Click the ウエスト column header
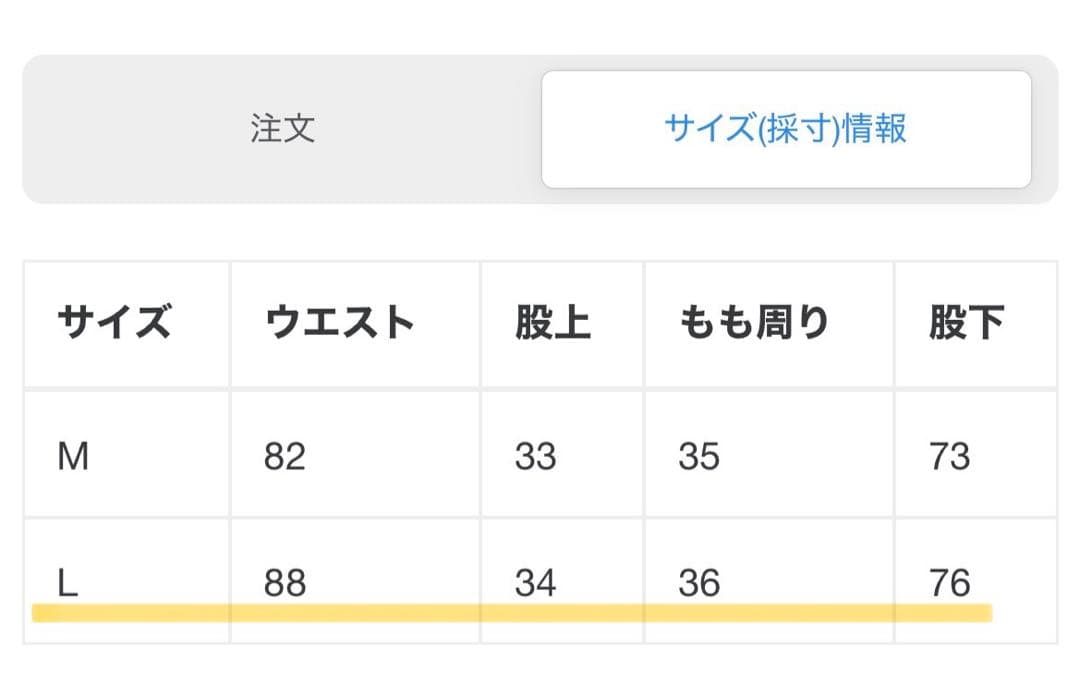The width and height of the screenshot is (1080, 686). click(x=340, y=323)
